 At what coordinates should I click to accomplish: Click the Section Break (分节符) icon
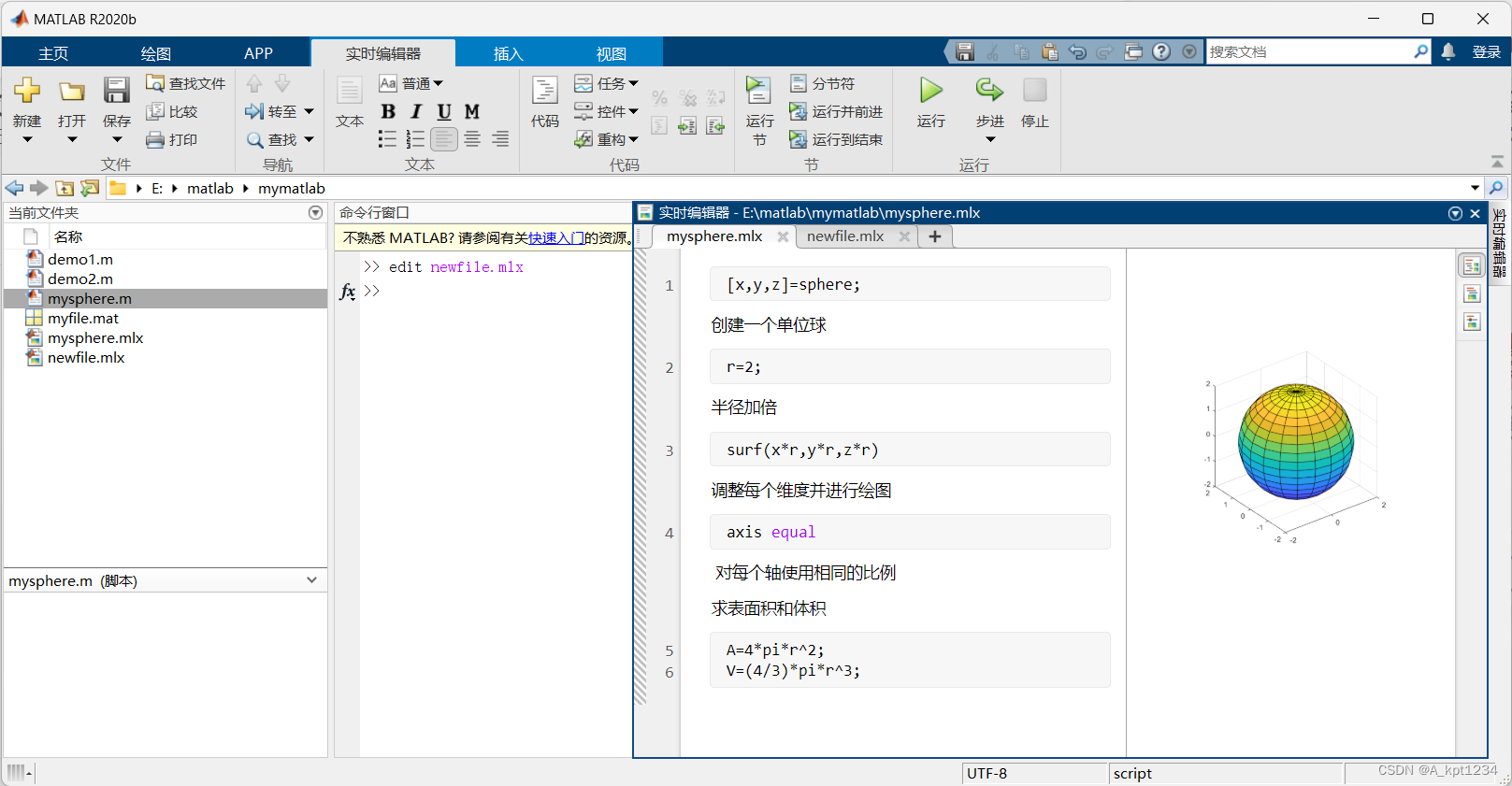(799, 83)
